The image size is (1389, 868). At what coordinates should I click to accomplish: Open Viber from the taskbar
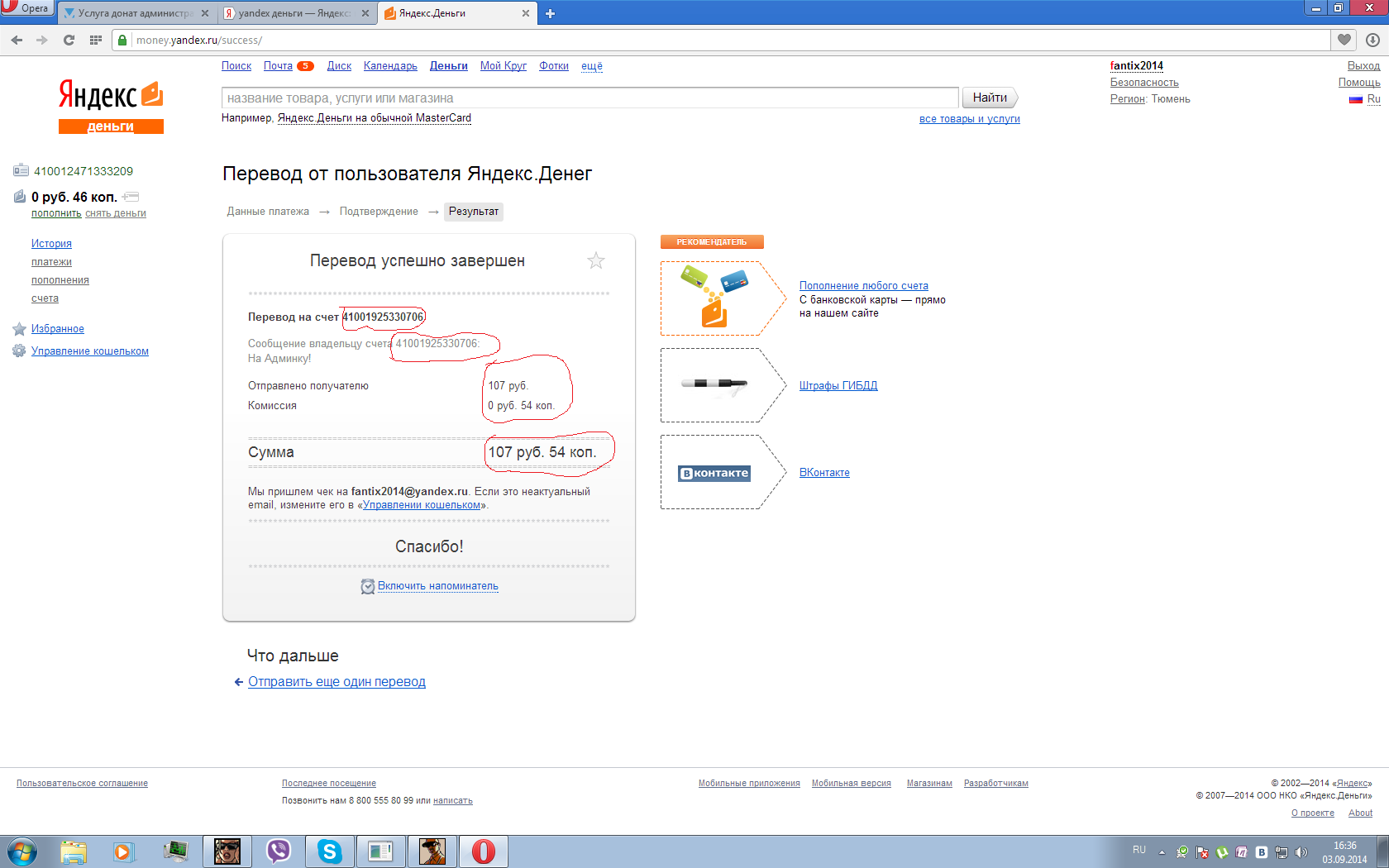[279, 851]
